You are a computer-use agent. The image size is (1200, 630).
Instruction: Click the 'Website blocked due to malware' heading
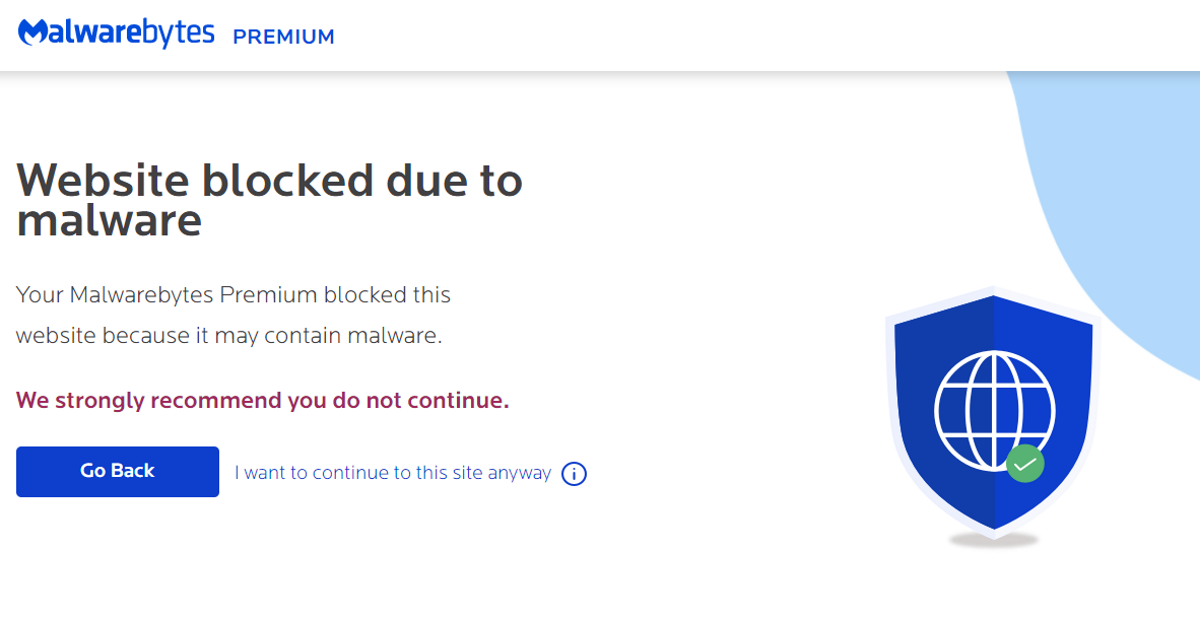(270, 200)
